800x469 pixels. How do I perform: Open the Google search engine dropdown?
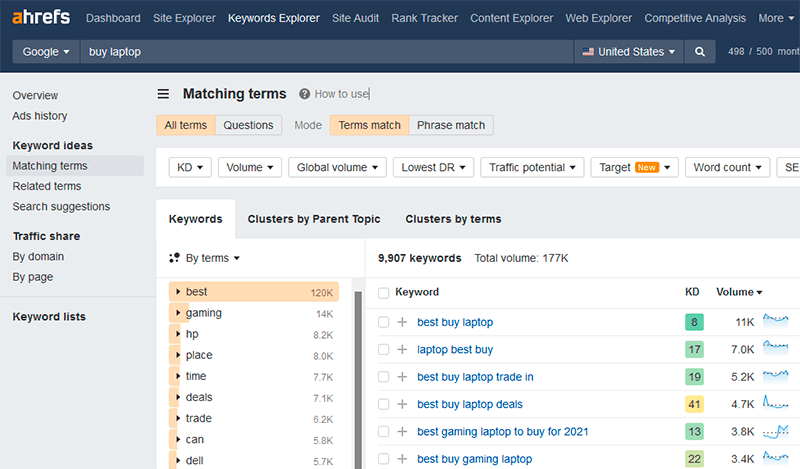[x=46, y=52]
